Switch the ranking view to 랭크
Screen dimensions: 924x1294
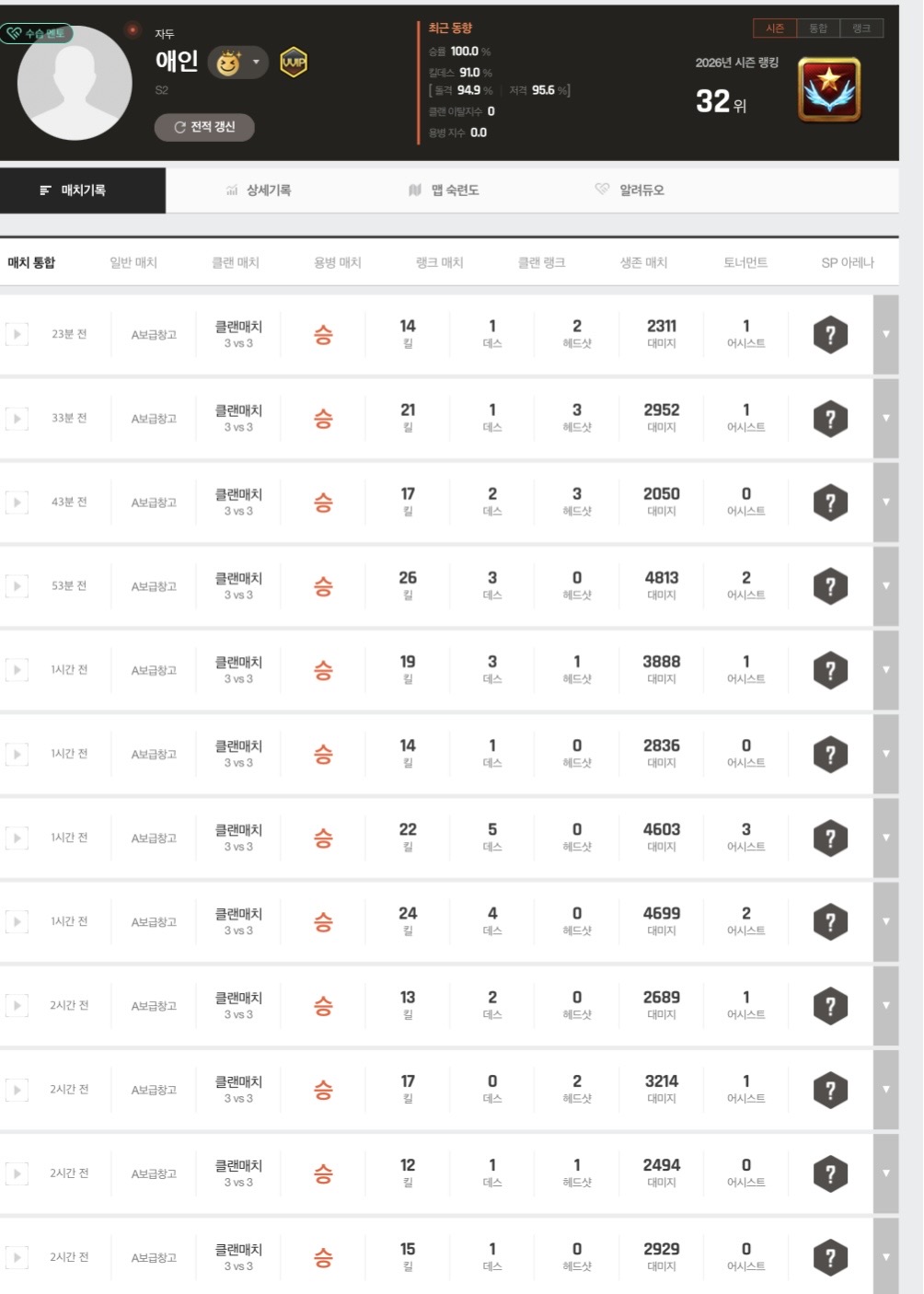(861, 29)
